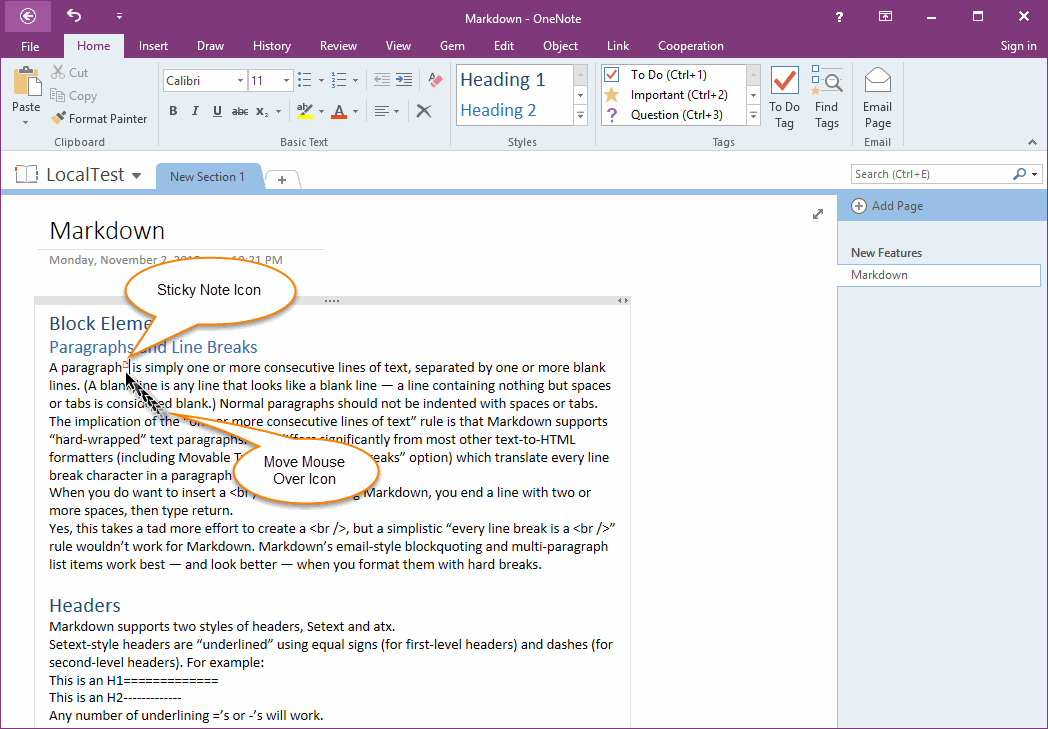Click the Back arrow button in title bar

(x=27, y=16)
